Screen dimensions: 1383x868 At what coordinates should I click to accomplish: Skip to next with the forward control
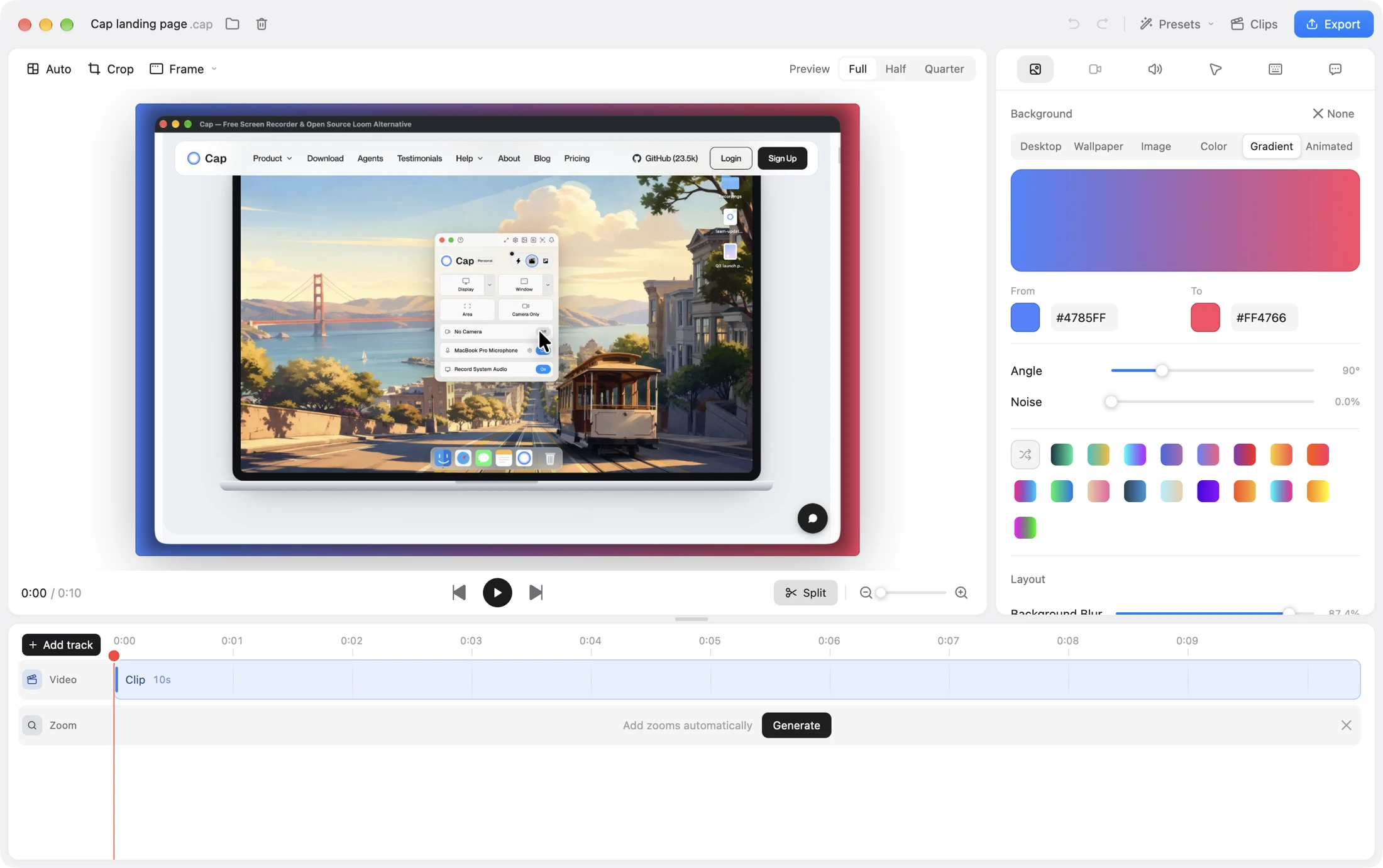click(x=536, y=593)
